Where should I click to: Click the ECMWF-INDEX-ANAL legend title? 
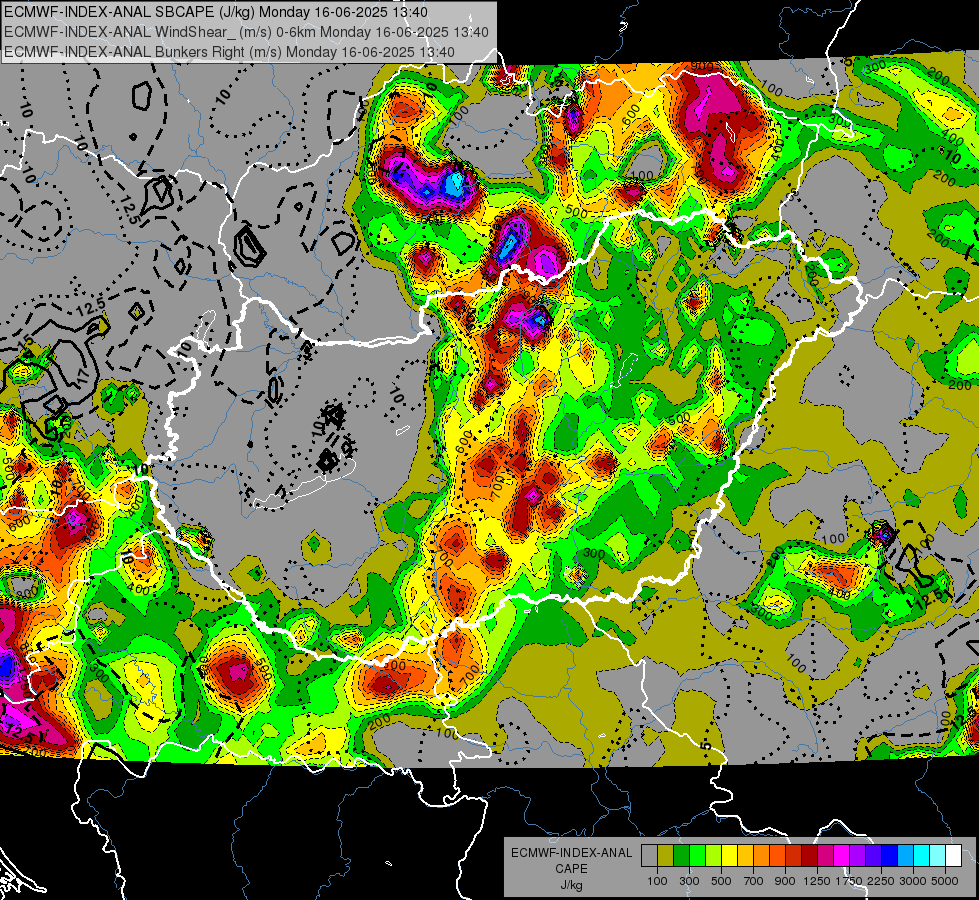click(571, 853)
